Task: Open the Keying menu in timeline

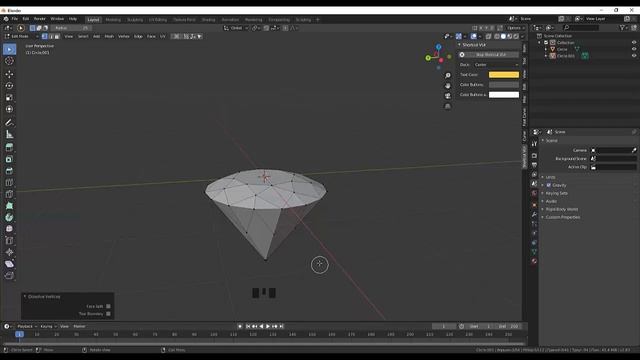Action: coord(48,326)
